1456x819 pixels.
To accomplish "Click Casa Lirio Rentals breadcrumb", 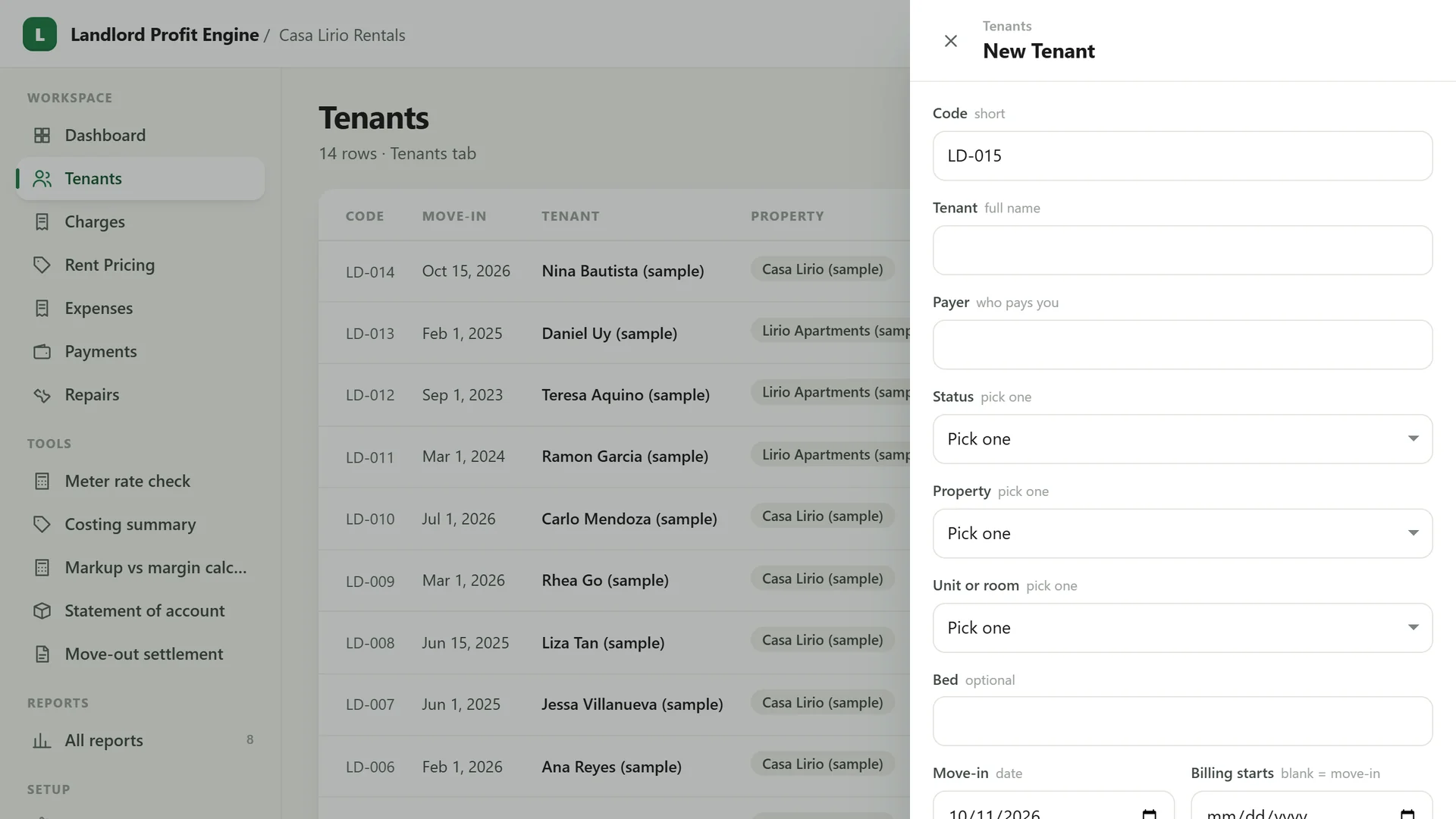I will click(342, 35).
